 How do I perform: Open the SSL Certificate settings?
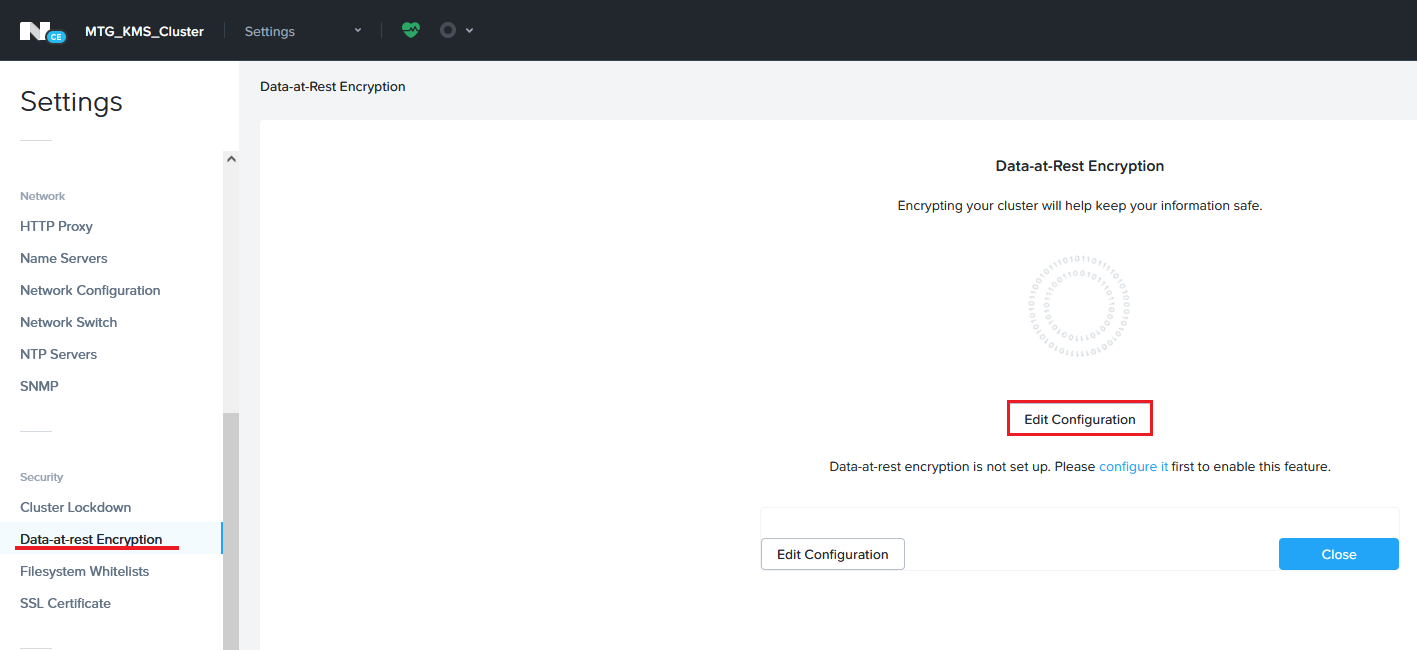(x=65, y=603)
